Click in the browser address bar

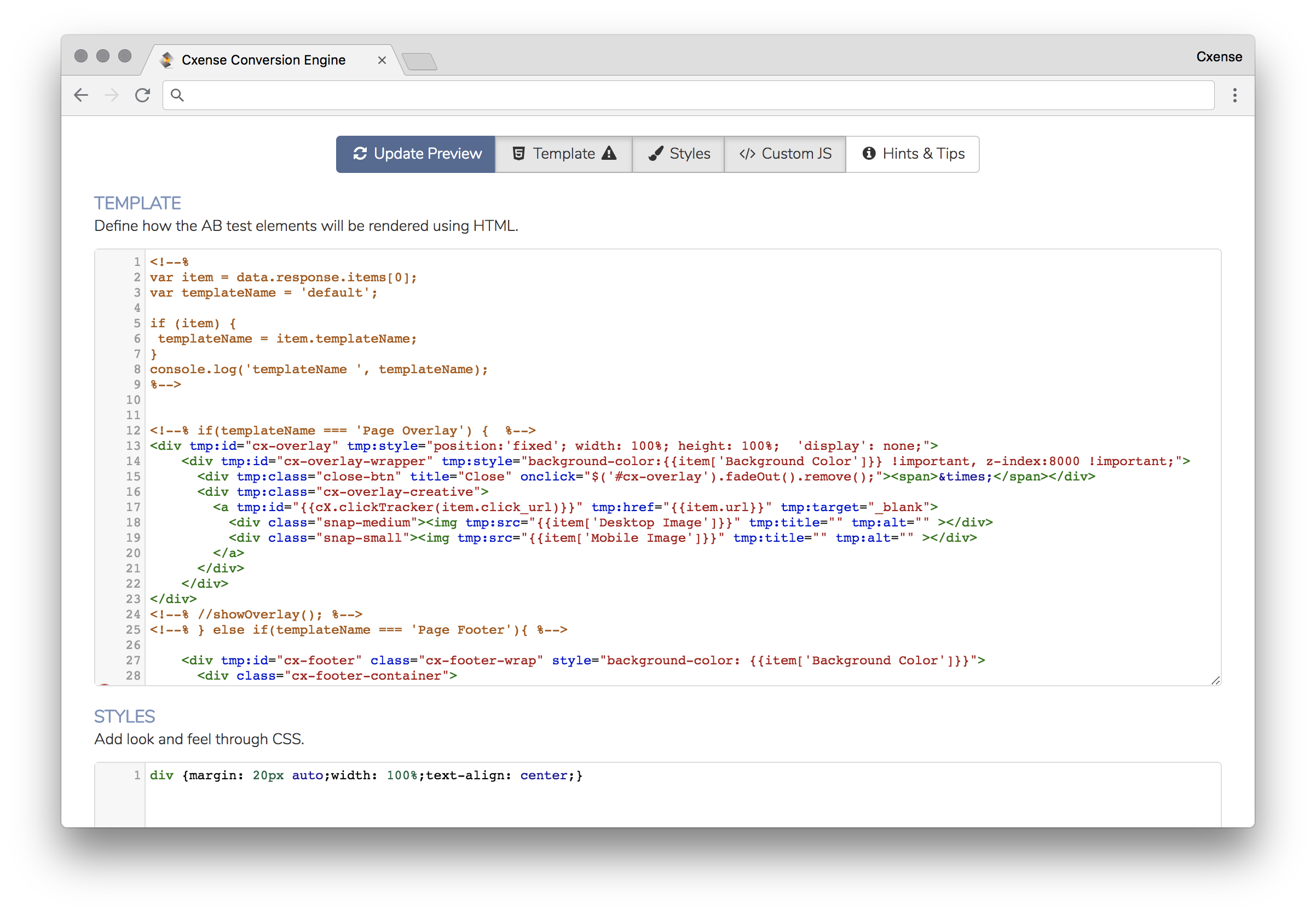[x=688, y=95]
